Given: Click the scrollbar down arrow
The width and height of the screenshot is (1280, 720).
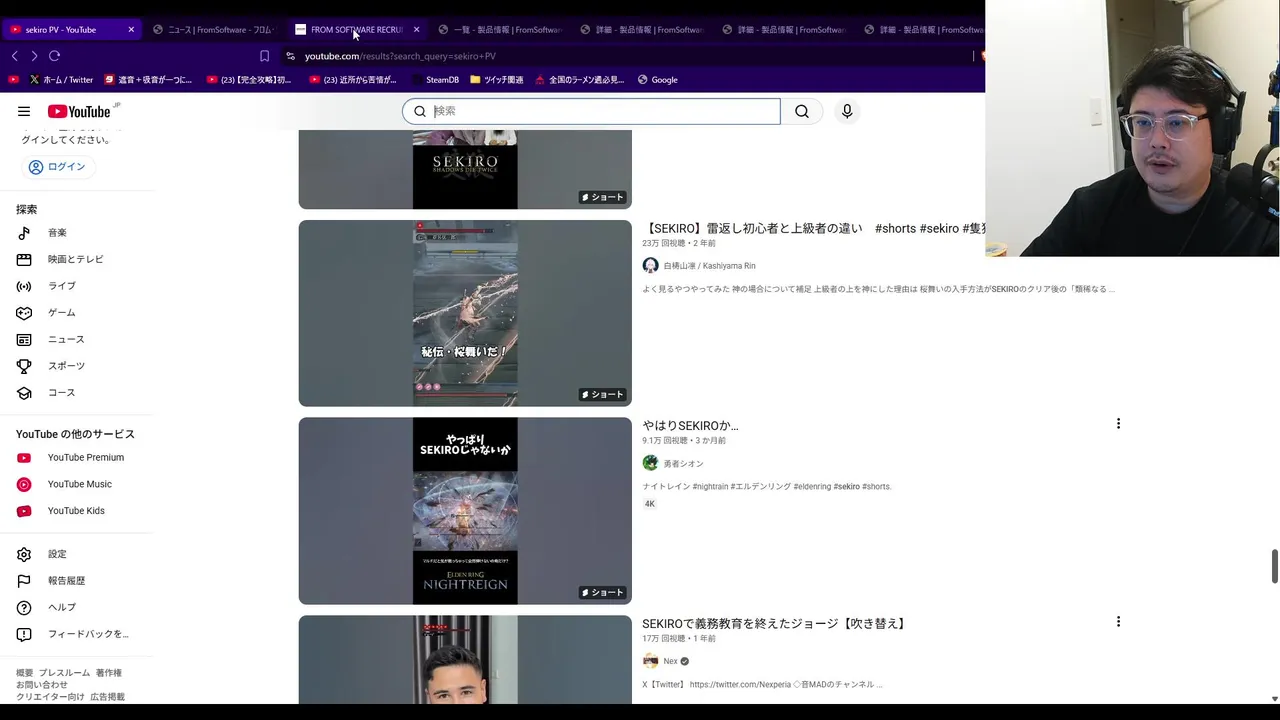Looking at the screenshot, I should (1274, 698).
